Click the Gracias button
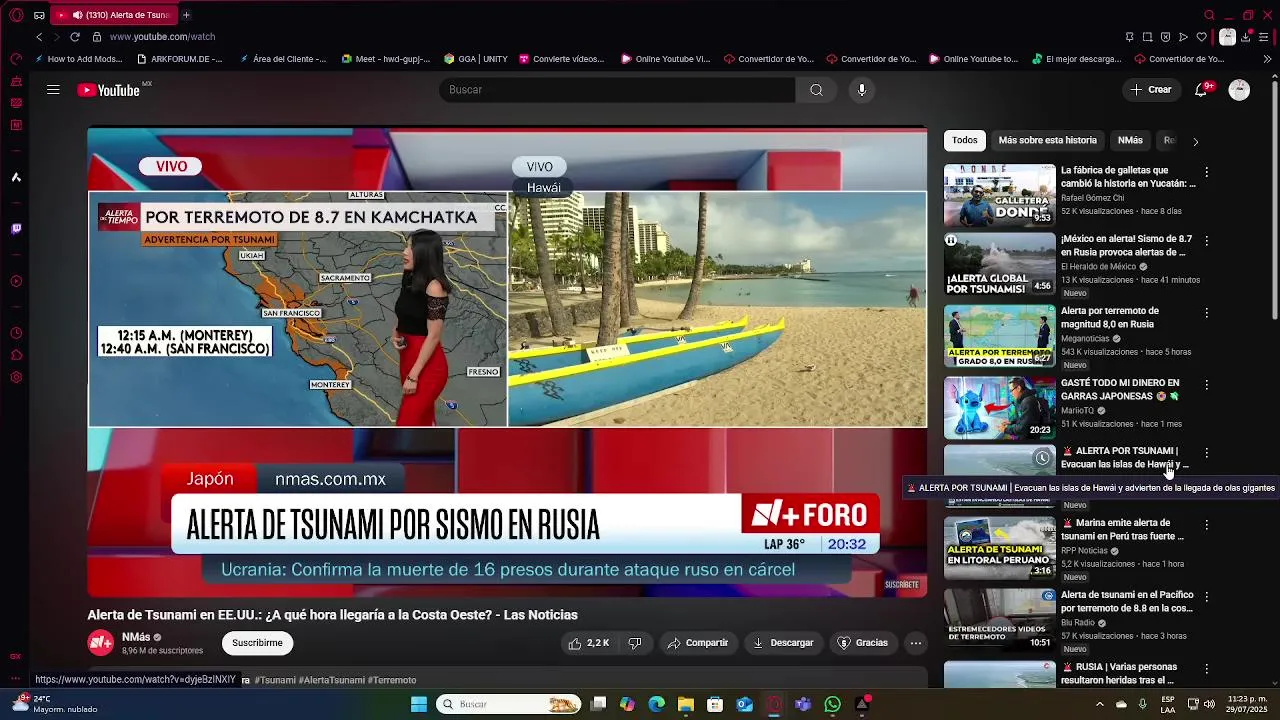 (x=863, y=643)
